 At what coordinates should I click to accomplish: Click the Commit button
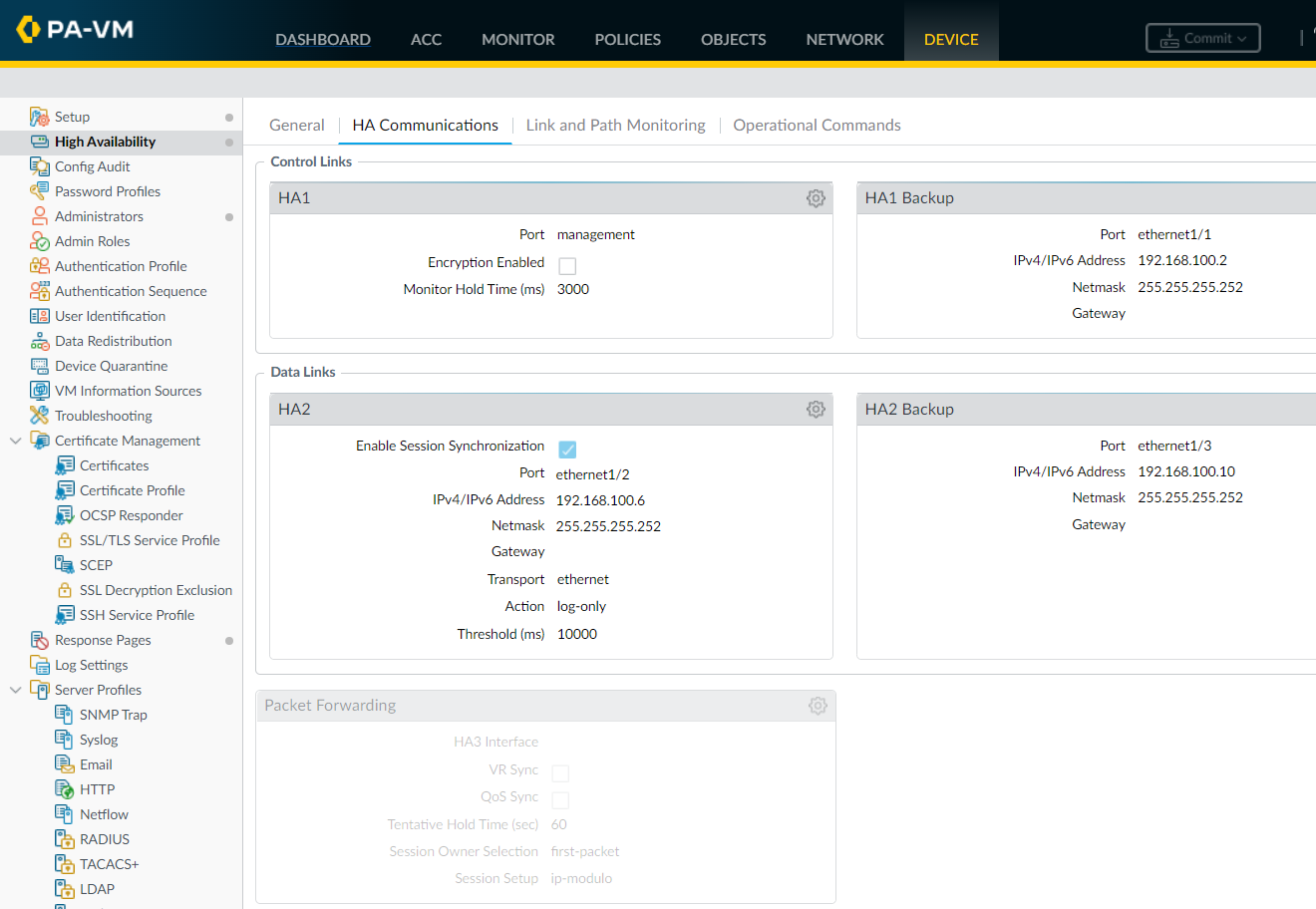1202,37
